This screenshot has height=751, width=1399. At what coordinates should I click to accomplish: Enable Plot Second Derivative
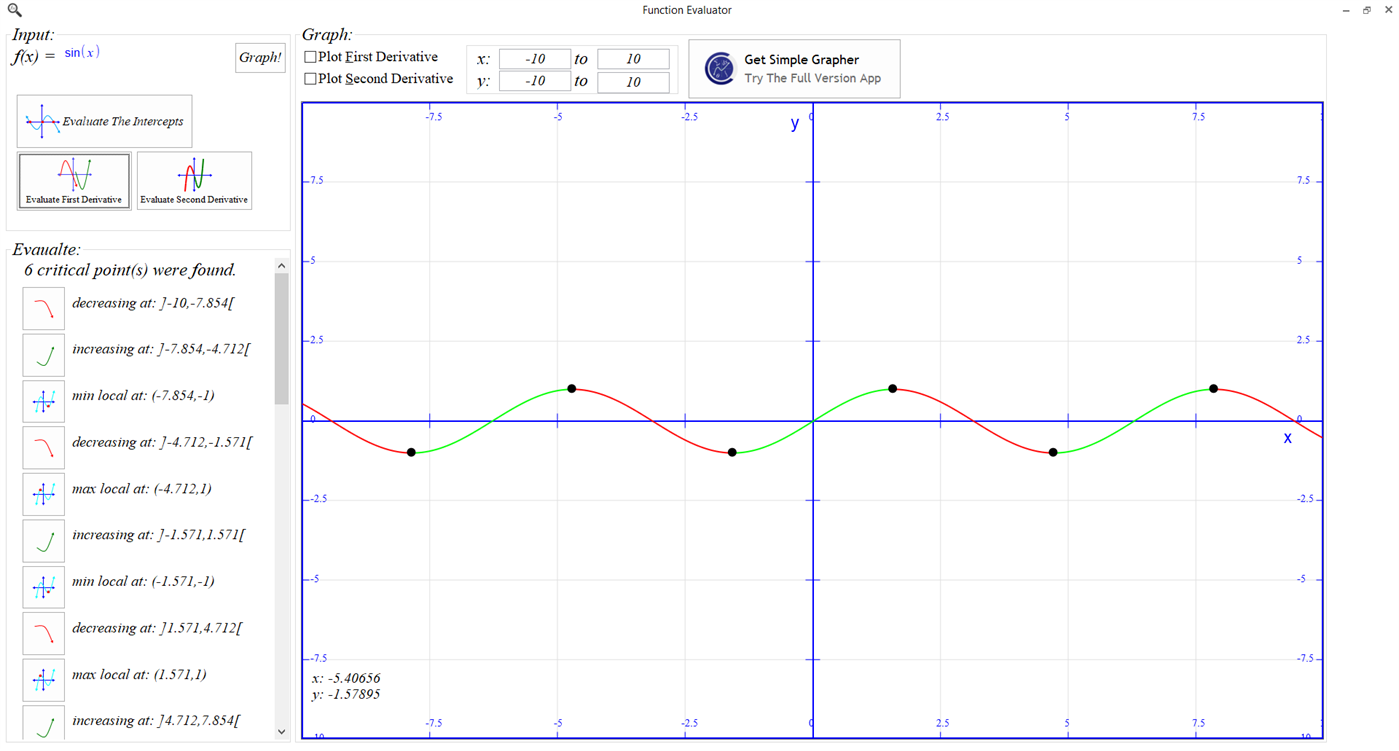[310, 78]
